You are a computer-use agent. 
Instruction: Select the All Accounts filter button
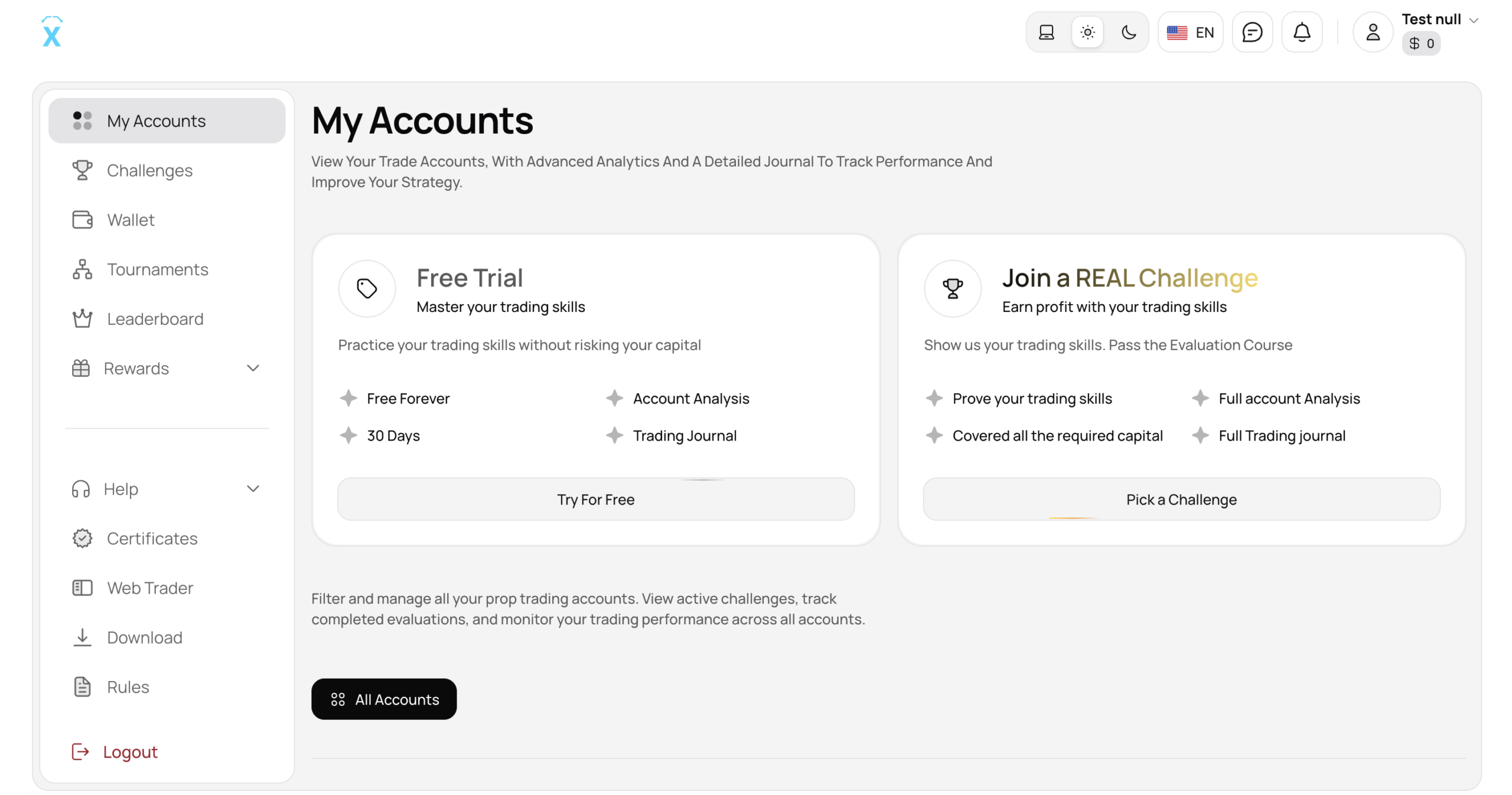(384, 699)
